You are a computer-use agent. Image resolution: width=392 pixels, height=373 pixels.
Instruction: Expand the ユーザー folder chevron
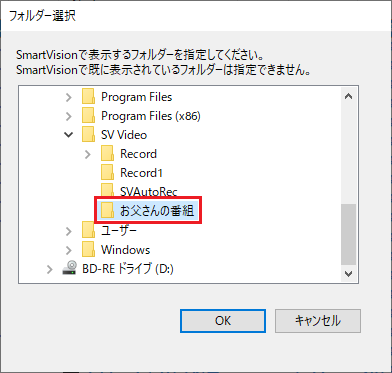(69, 231)
